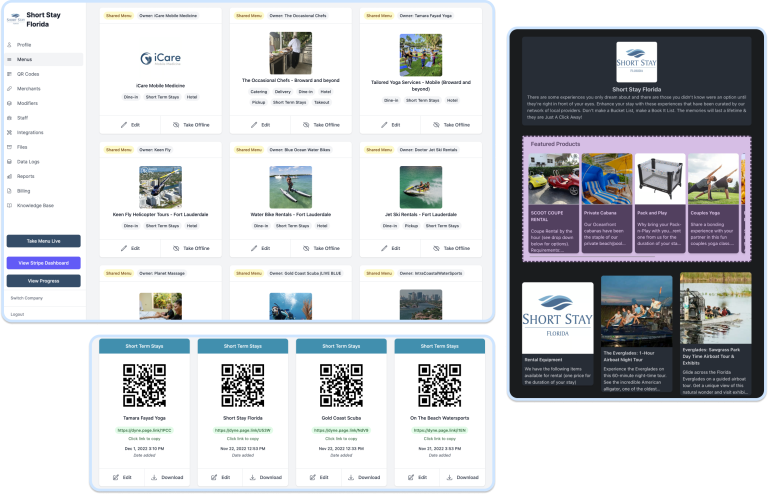Take the Keen Fly Helicopter Tours menu offline
The image size is (768, 494).
191,248
